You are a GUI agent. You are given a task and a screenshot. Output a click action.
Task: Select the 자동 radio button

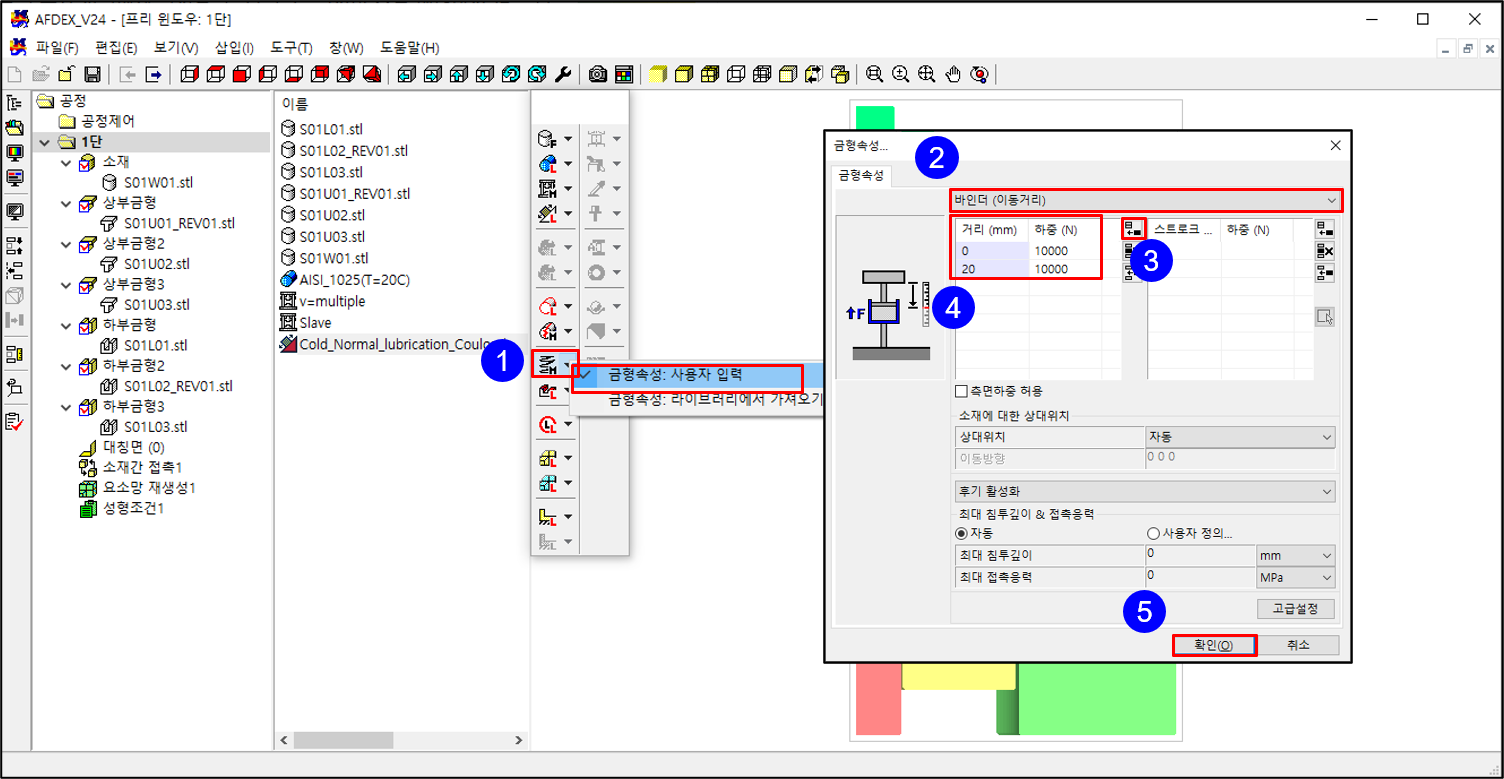click(962, 533)
